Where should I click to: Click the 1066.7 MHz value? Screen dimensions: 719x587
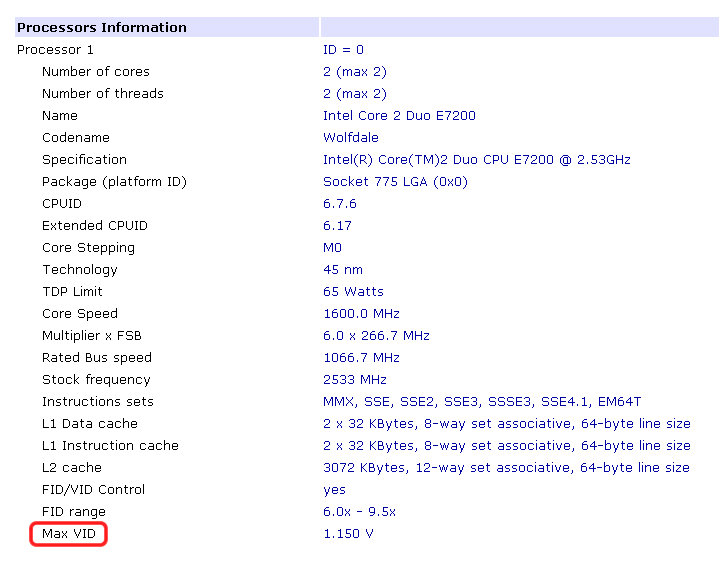pos(361,358)
